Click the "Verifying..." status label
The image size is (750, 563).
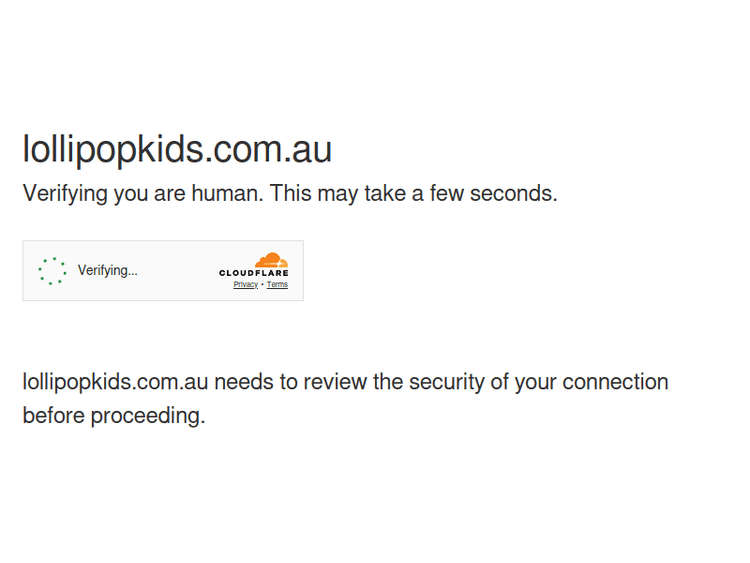pyautogui.click(x=108, y=271)
